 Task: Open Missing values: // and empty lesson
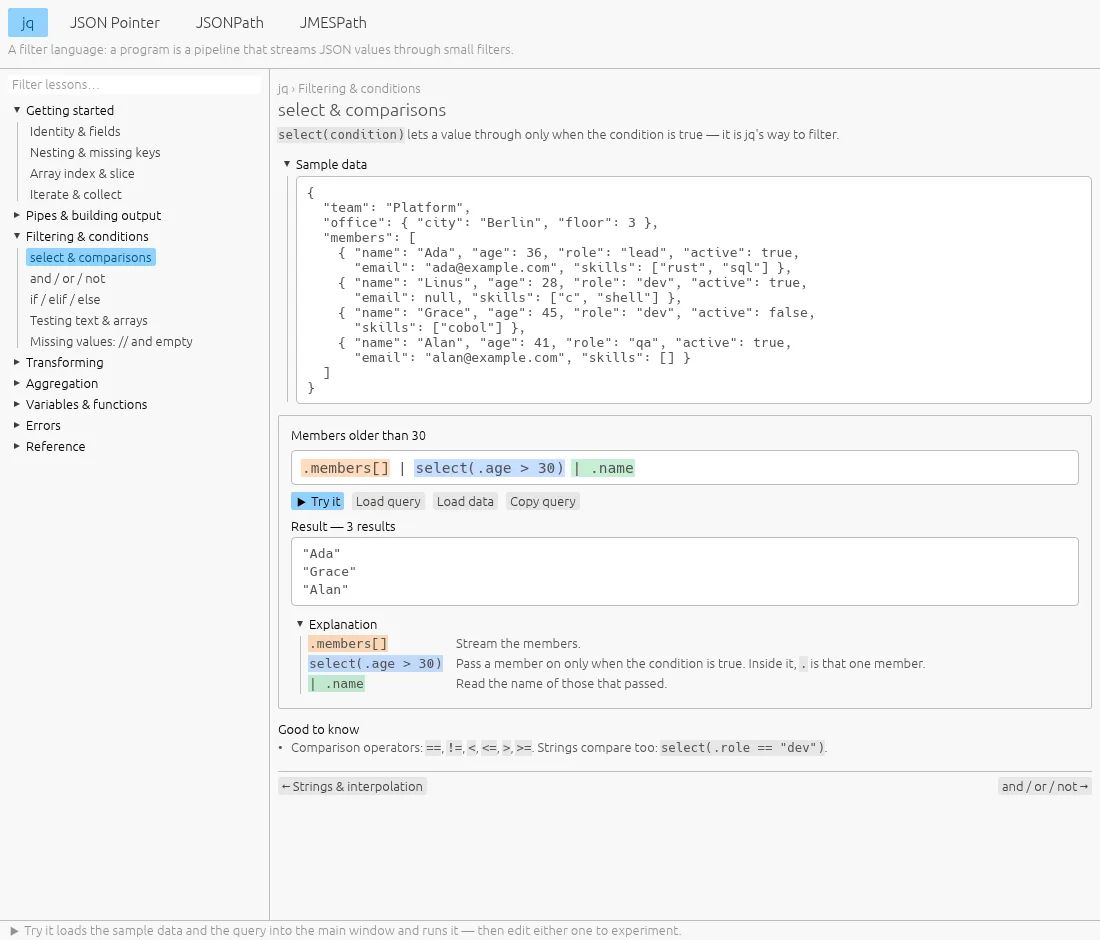click(x=111, y=342)
